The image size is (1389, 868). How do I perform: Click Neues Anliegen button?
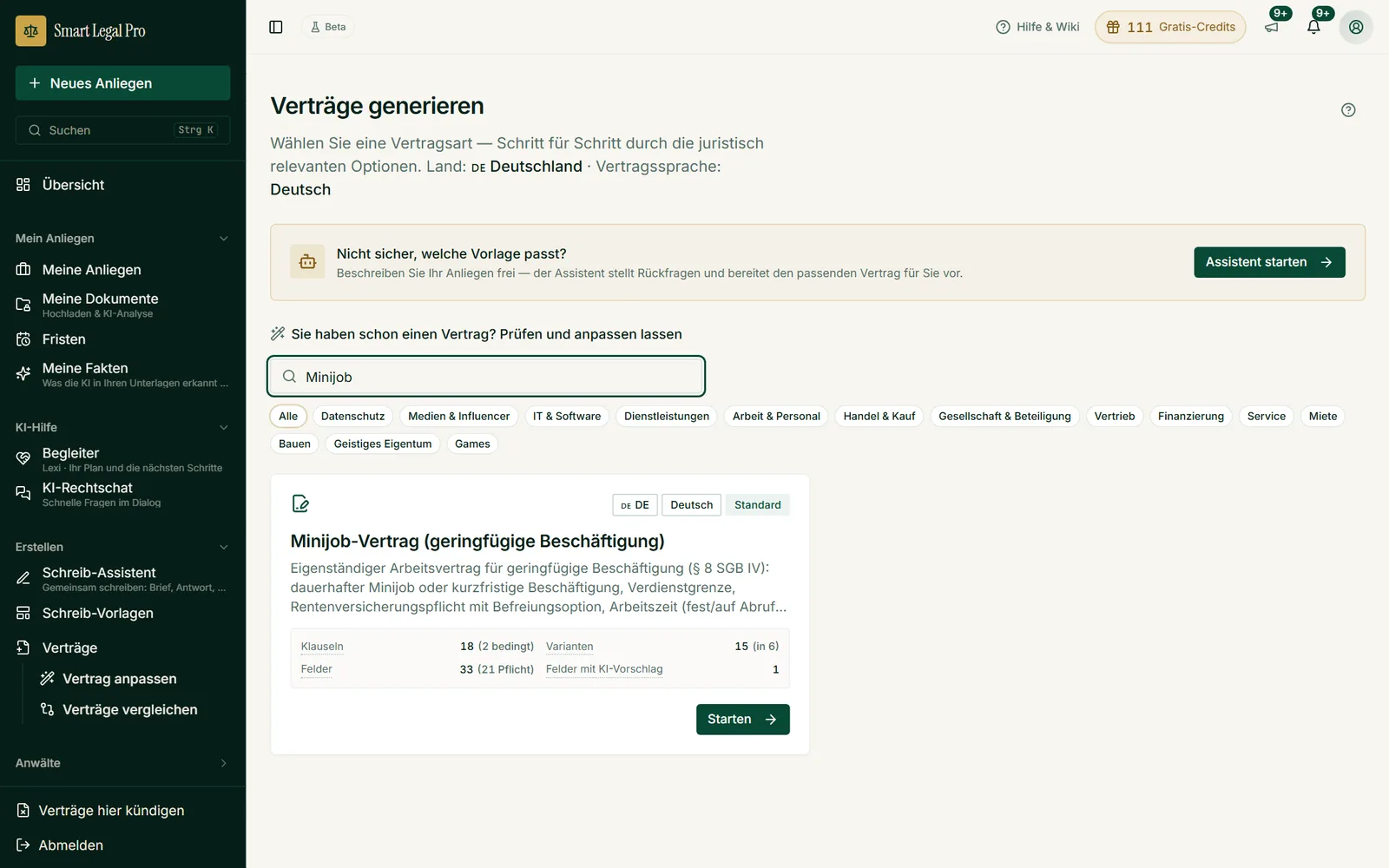pyautogui.click(x=122, y=83)
